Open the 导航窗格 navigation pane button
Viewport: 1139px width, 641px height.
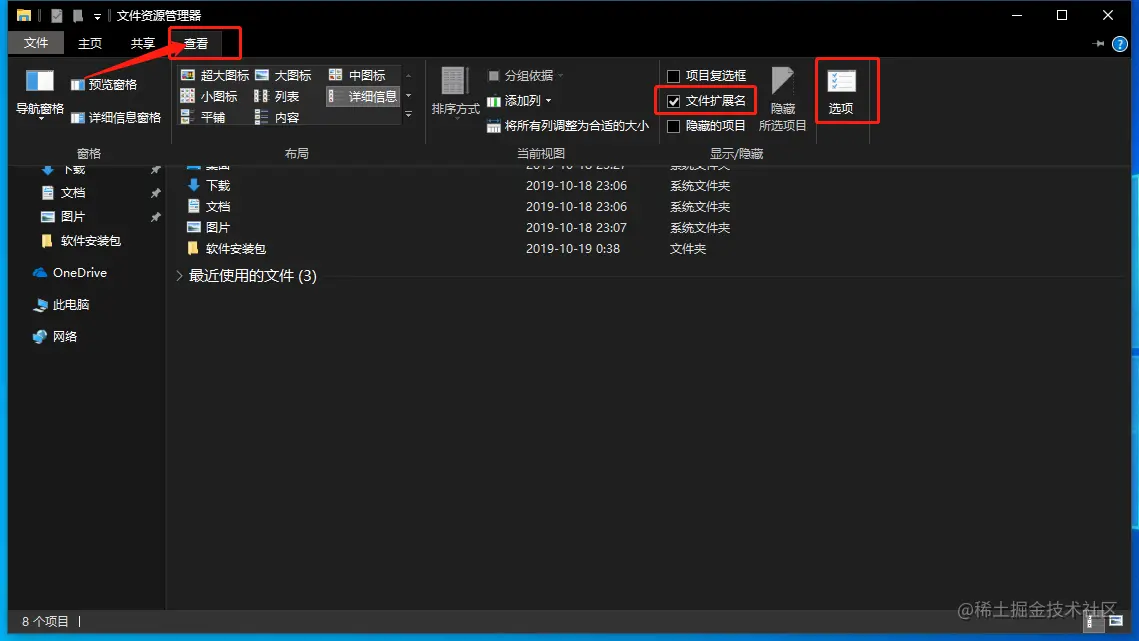[40, 93]
